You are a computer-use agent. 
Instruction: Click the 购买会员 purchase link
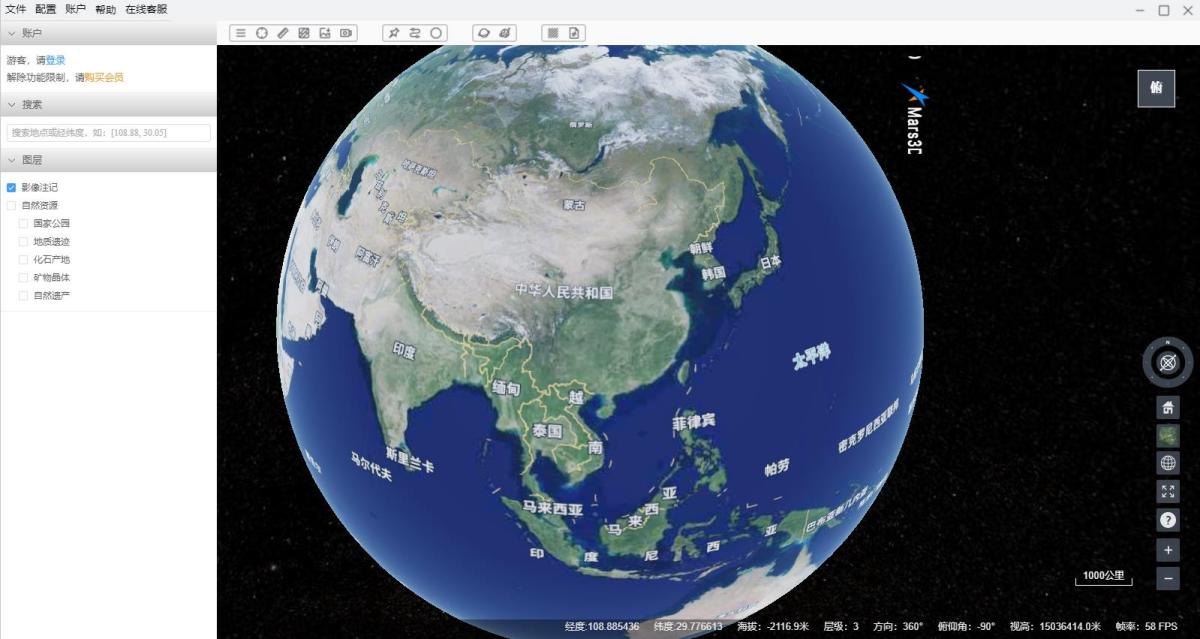[104, 77]
